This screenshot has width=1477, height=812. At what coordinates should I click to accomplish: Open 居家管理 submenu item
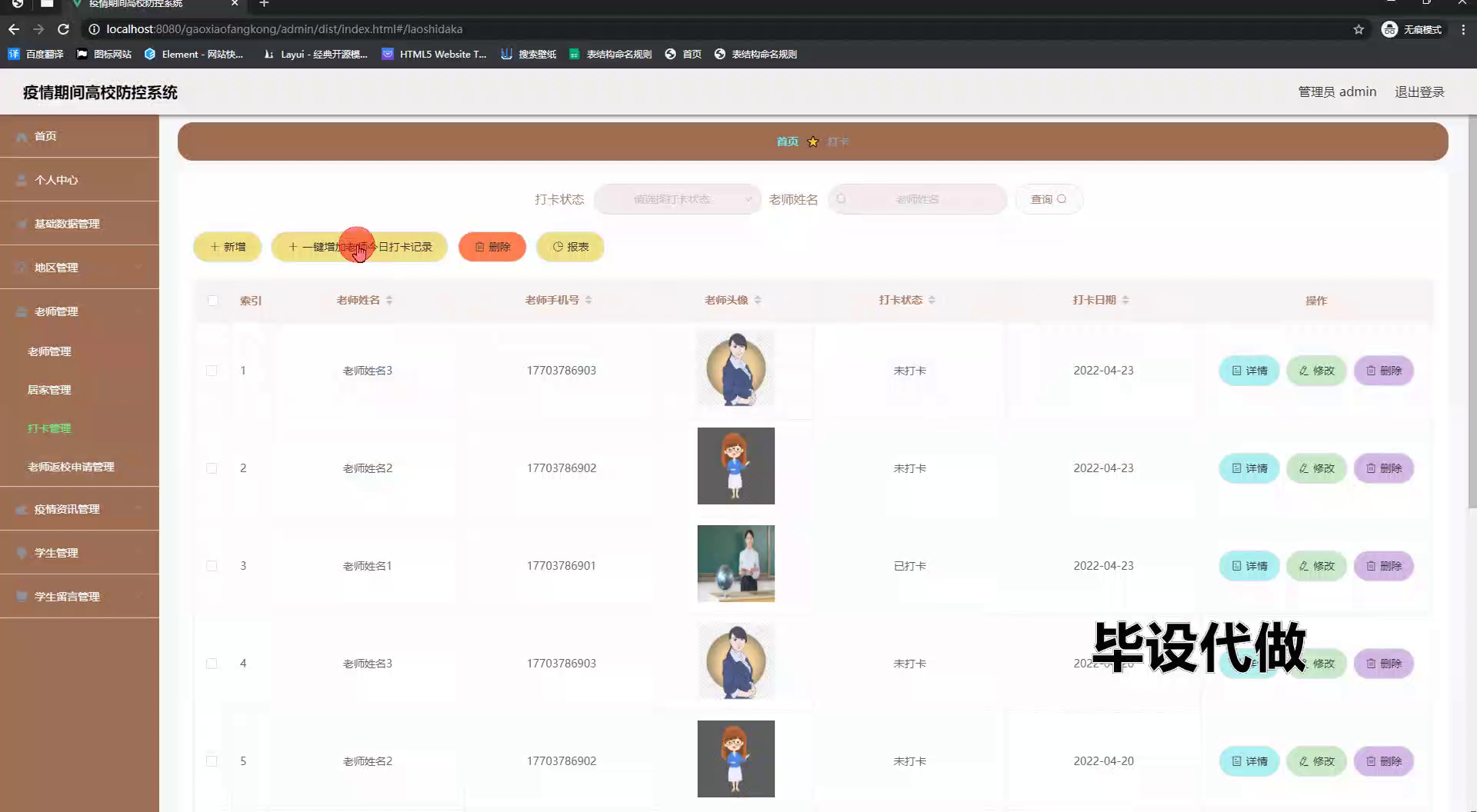pos(49,390)
